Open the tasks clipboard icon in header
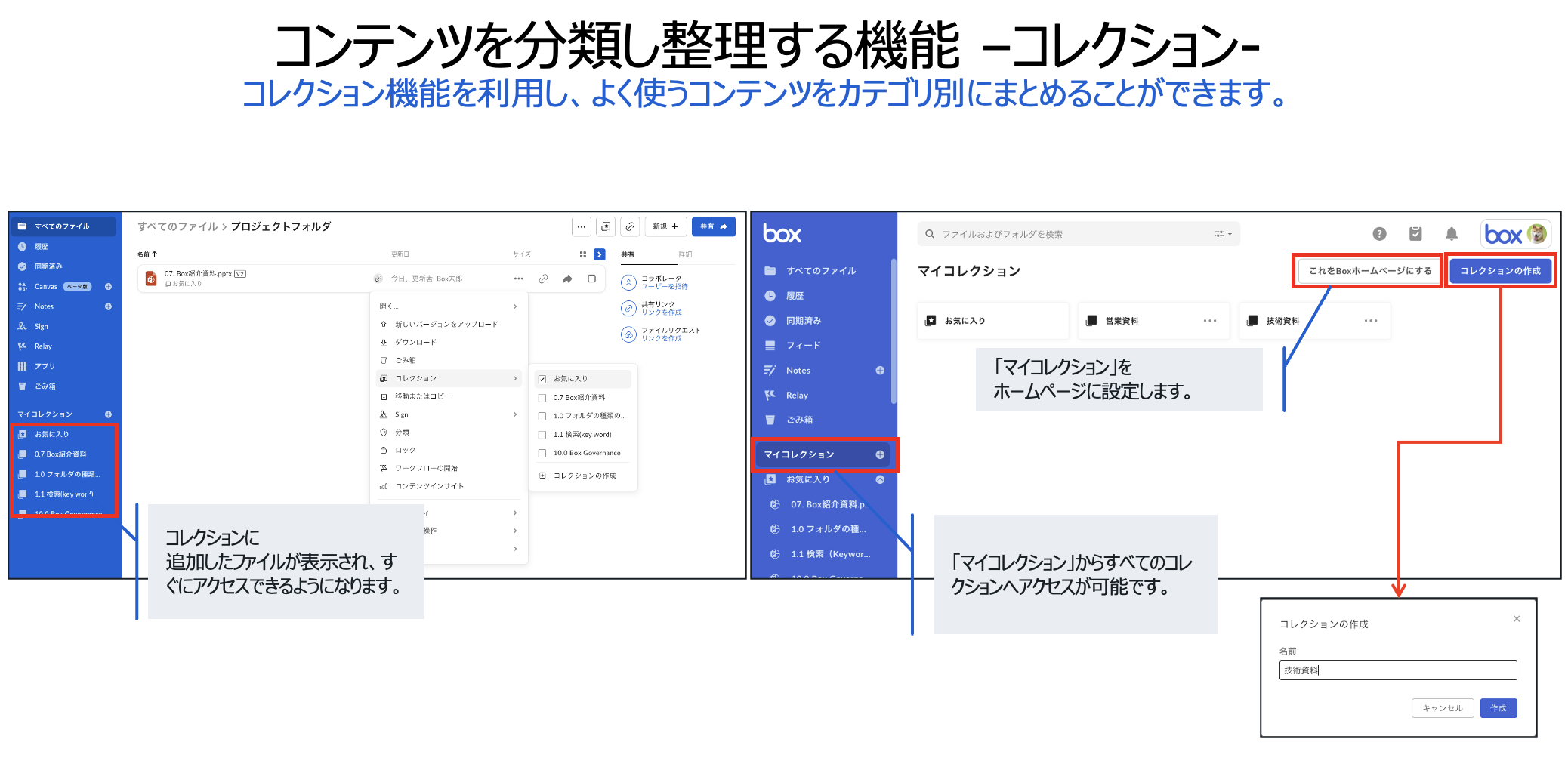Image resolution: width=1568 pixels, height=779 pixels. 1415,234
